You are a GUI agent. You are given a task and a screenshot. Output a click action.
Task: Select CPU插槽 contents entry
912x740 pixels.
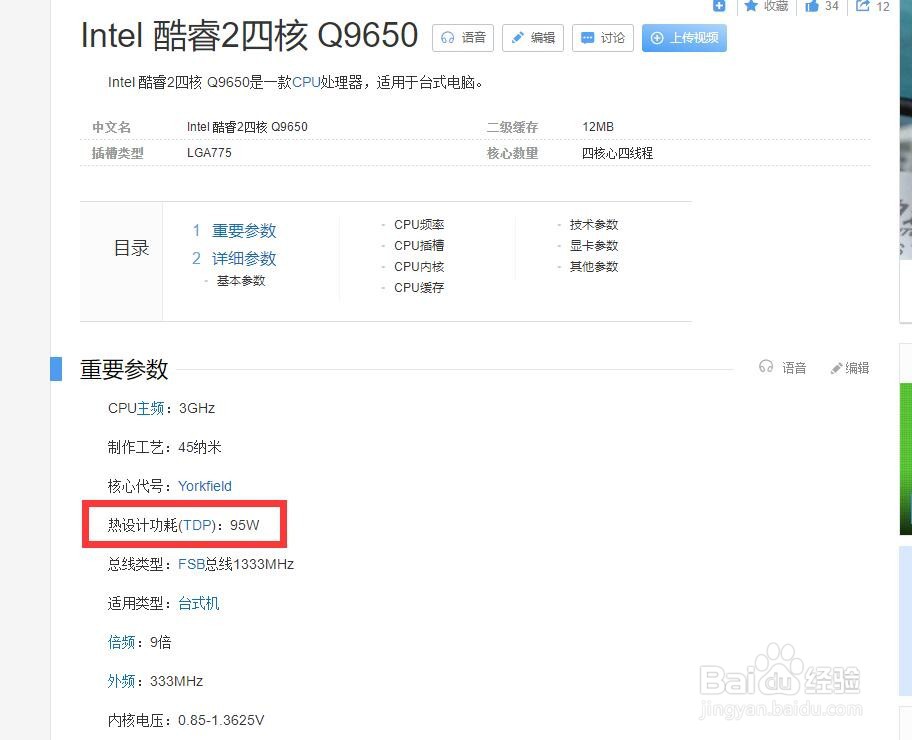419,246
